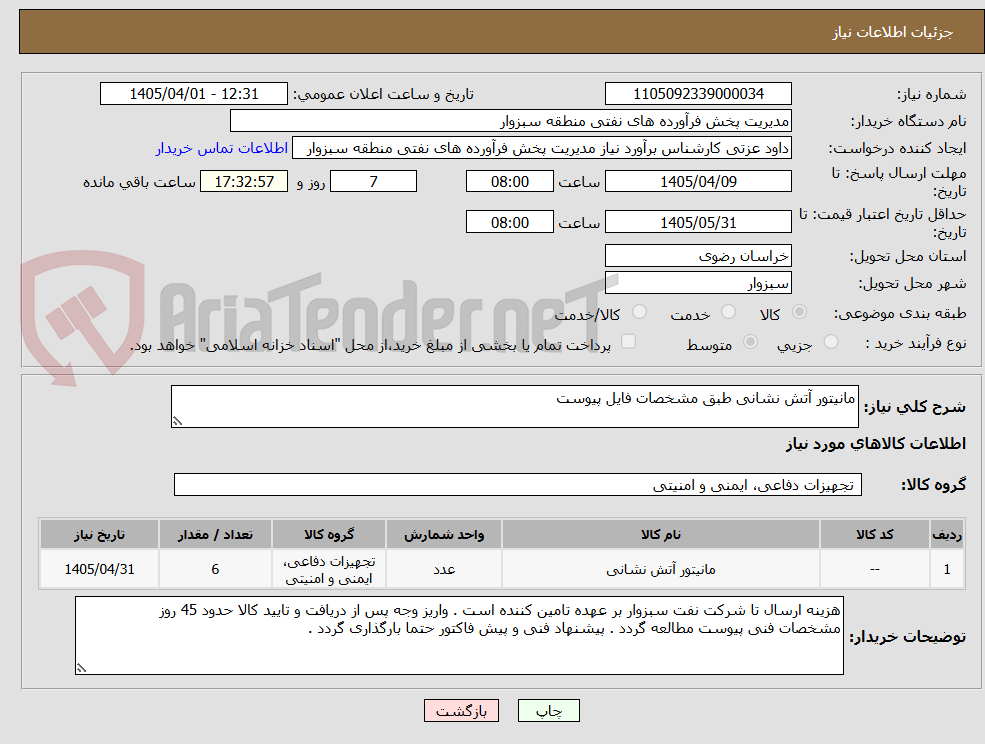Click the response deadline date 1405/04/09
985x744 pixels.
(x=698, y=182)
